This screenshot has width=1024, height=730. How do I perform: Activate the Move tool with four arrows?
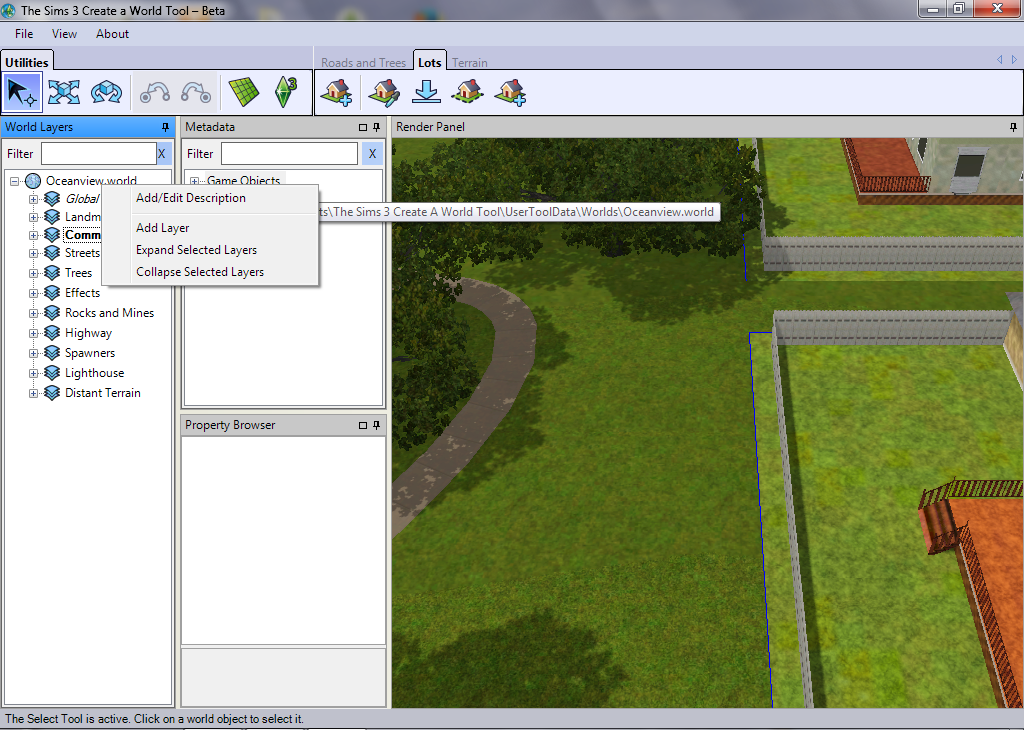coord(64,92)
